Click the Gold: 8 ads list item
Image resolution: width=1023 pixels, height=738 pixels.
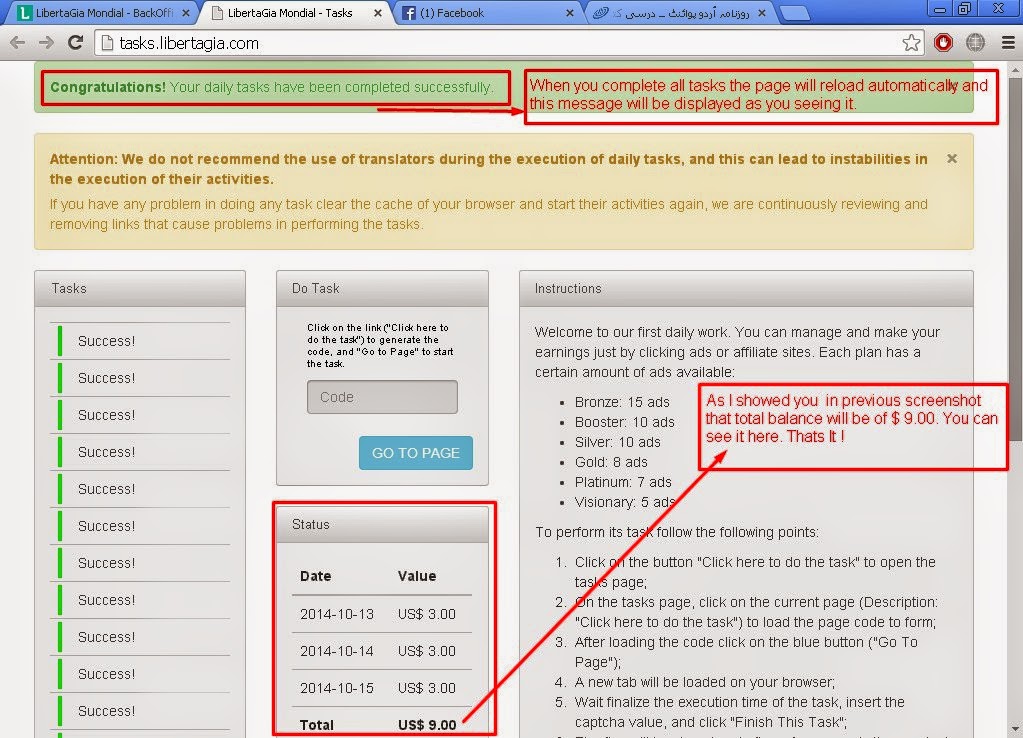611,463
